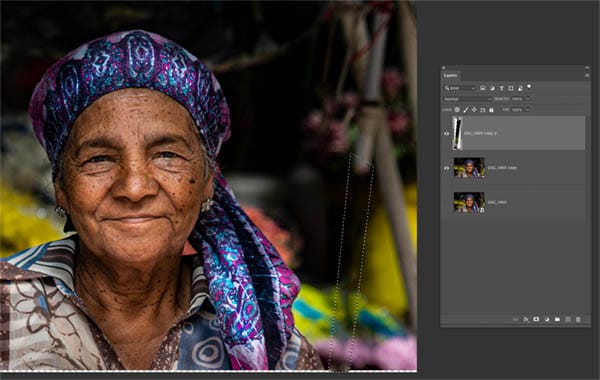The width and height of the screenshot is (600, 380).
Task: Turn layer filtering on or off
Action: point(529,87)
